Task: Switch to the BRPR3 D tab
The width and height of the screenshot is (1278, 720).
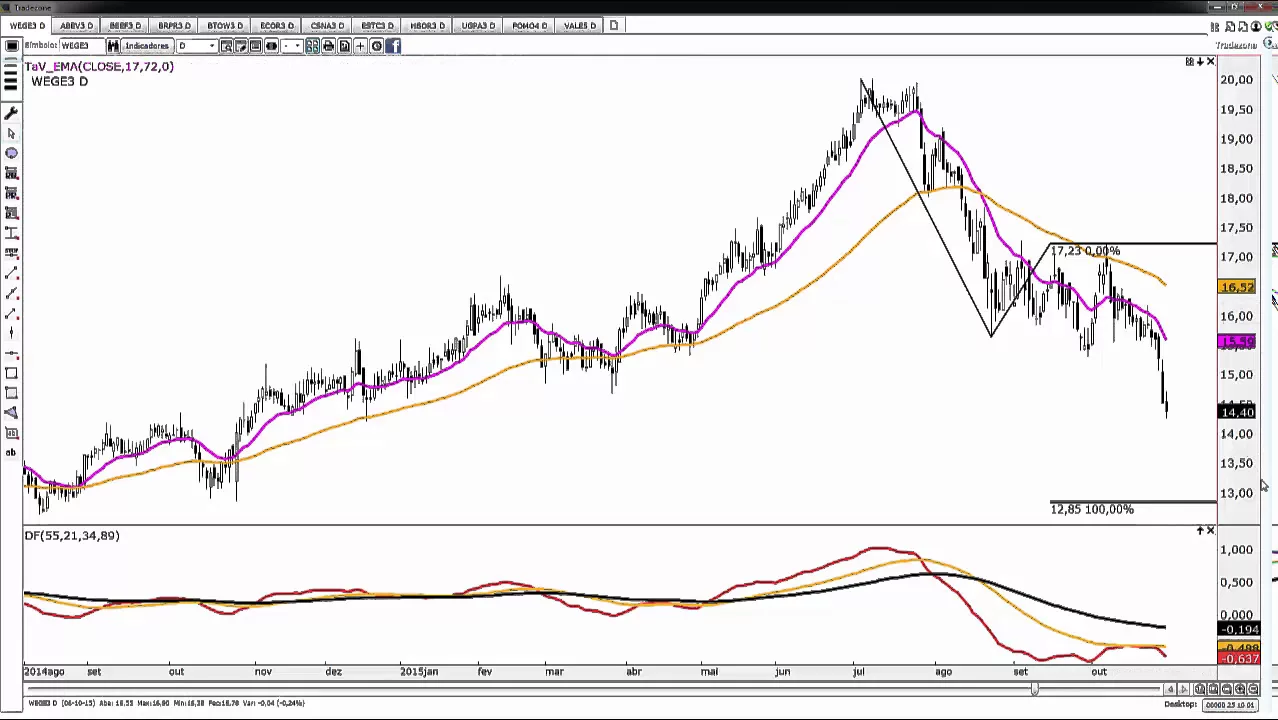Action: point(174,25)
